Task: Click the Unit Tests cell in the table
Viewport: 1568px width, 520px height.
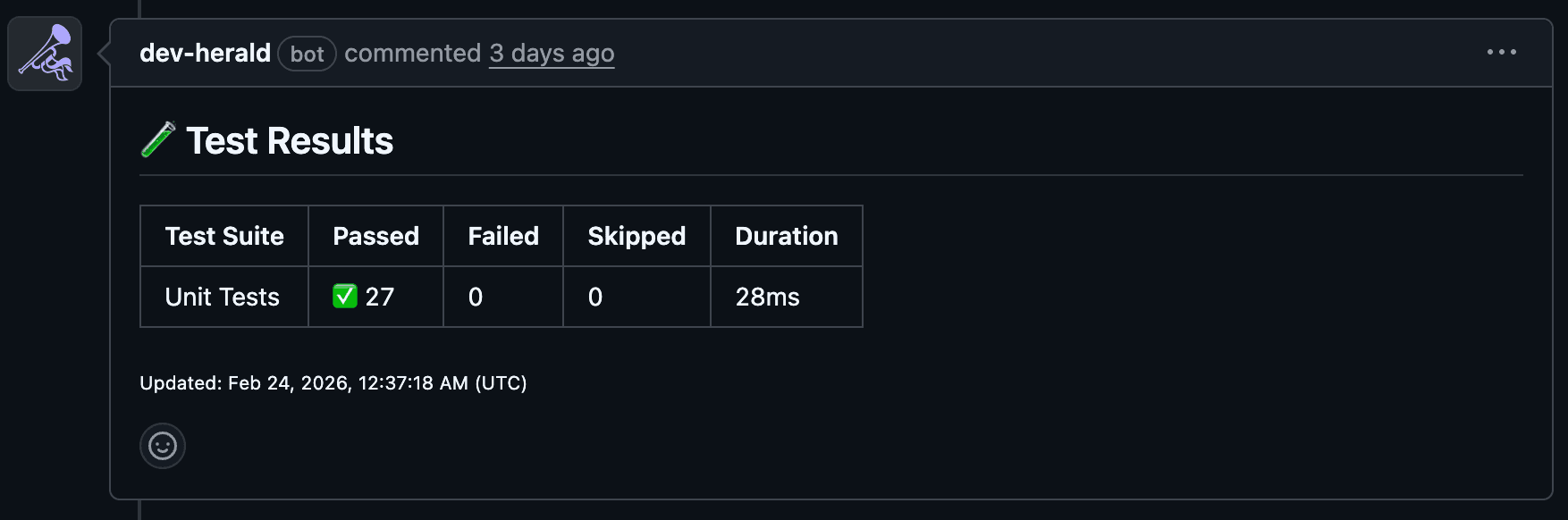Action: (x=222, y=296)
